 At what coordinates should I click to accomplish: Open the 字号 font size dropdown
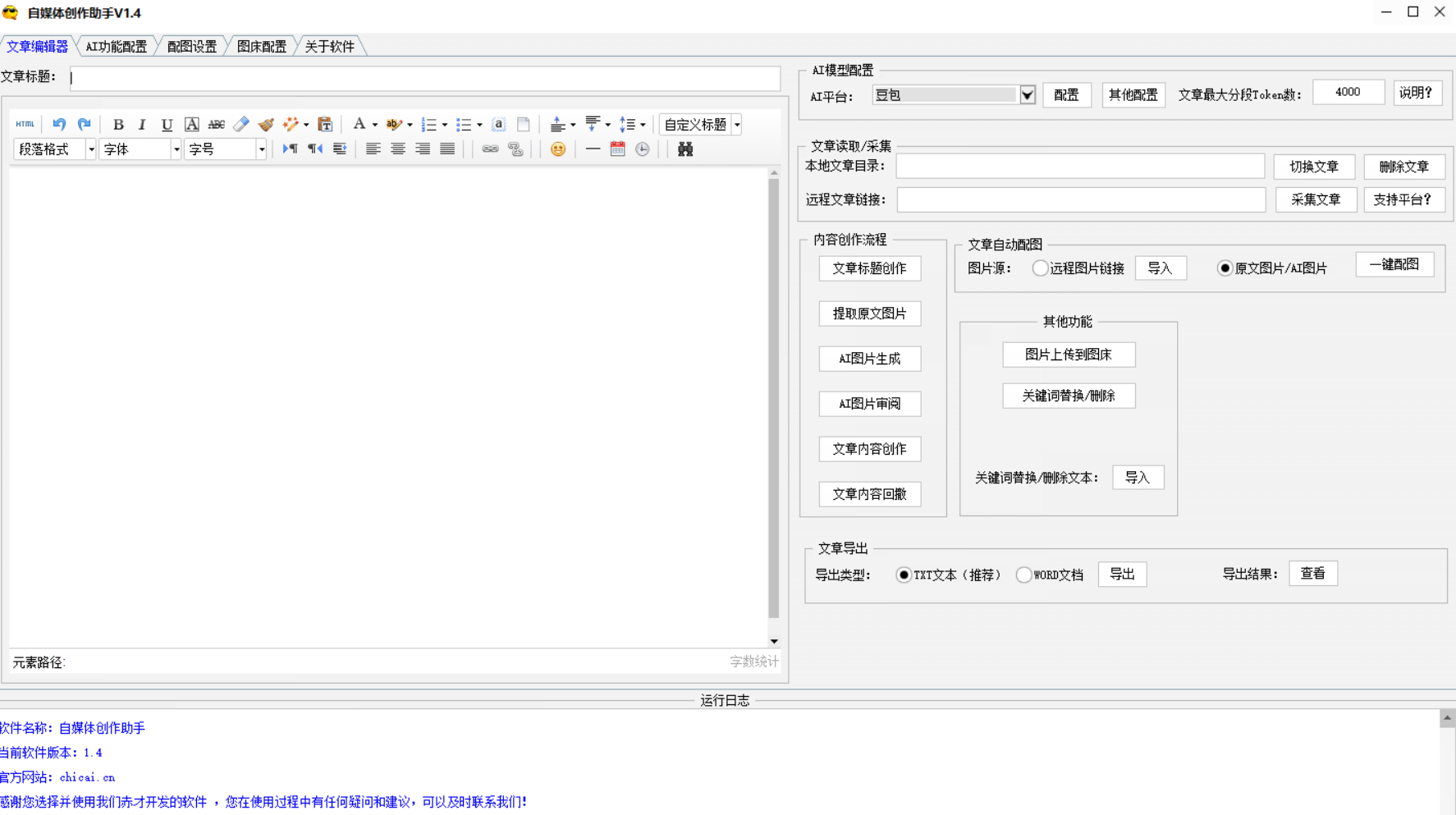coord(226,149)
